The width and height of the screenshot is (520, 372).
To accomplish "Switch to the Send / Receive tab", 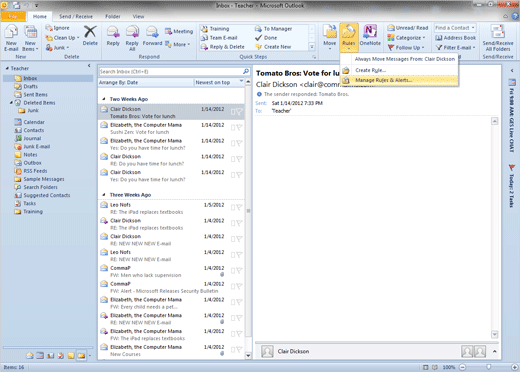I will (76, 16).
